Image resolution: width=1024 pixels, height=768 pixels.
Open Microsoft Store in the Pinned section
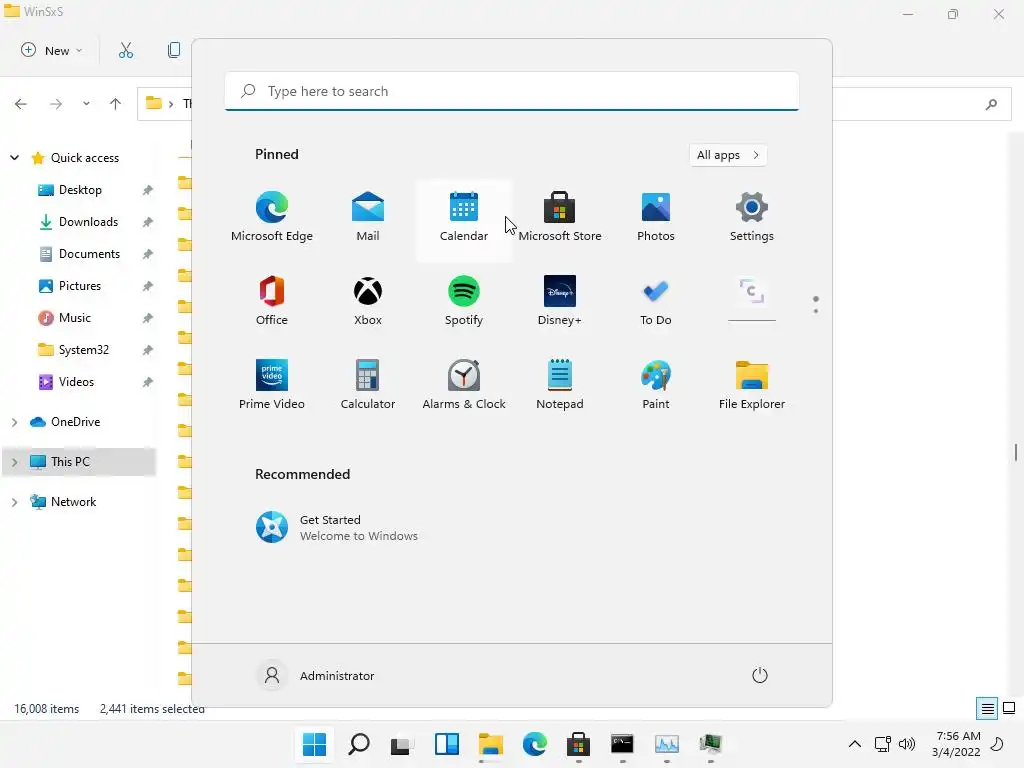tap(560, 217)
